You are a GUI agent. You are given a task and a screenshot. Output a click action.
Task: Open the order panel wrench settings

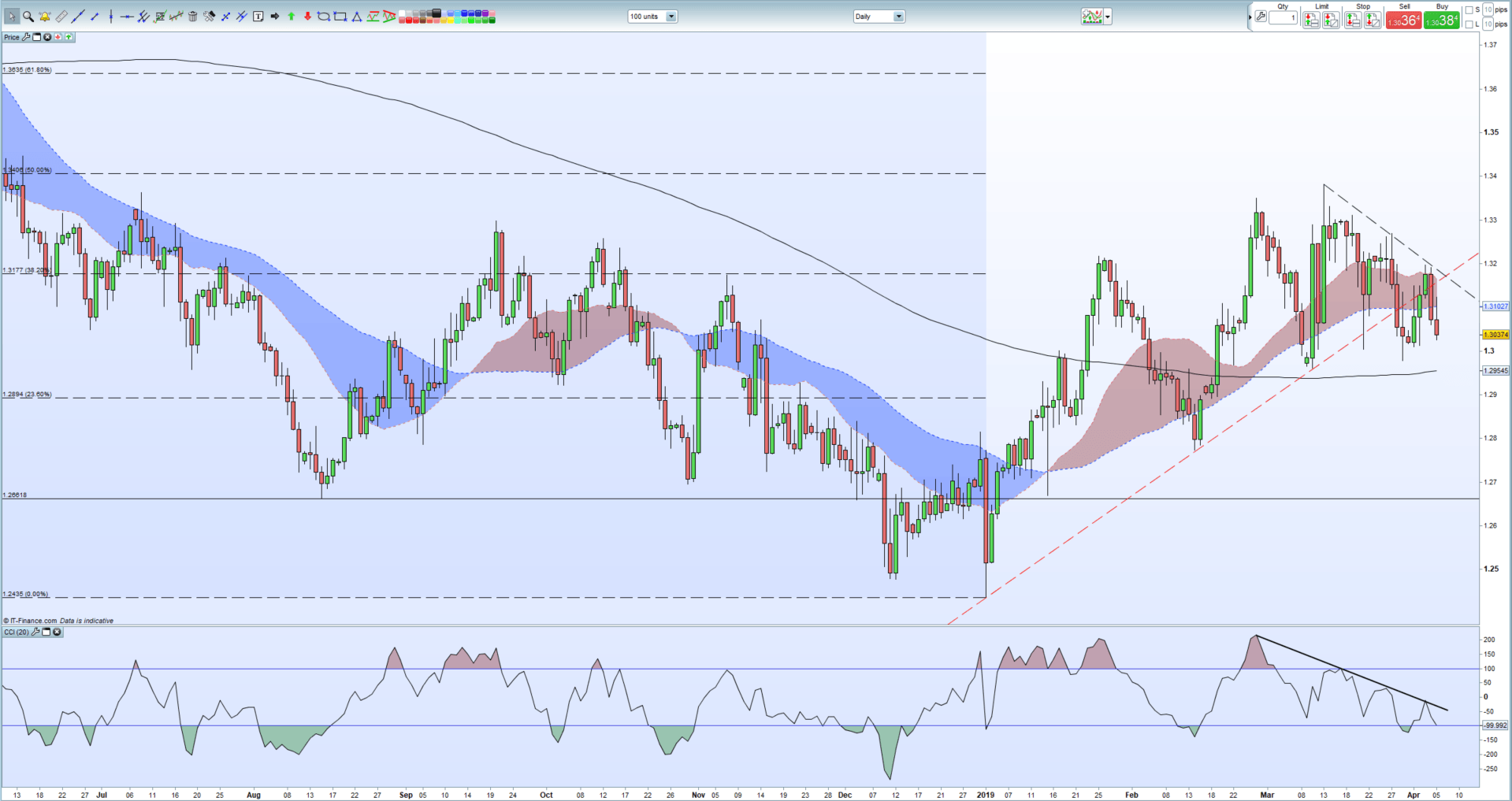point(1261,17)
